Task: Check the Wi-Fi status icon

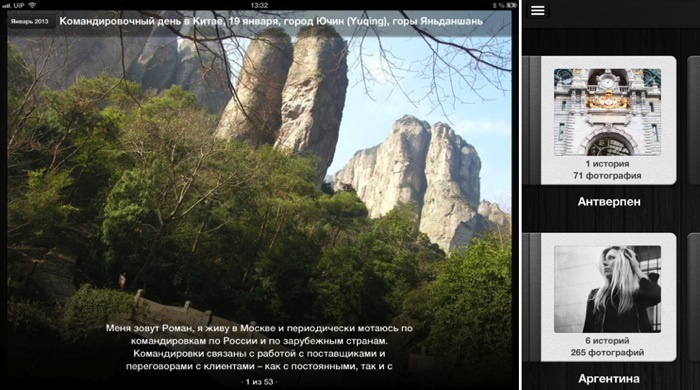Action: point(32,5)
